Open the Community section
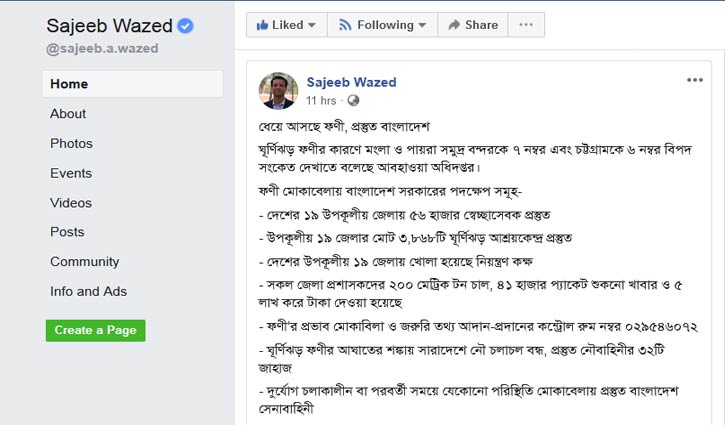 [x=84, y=262]
